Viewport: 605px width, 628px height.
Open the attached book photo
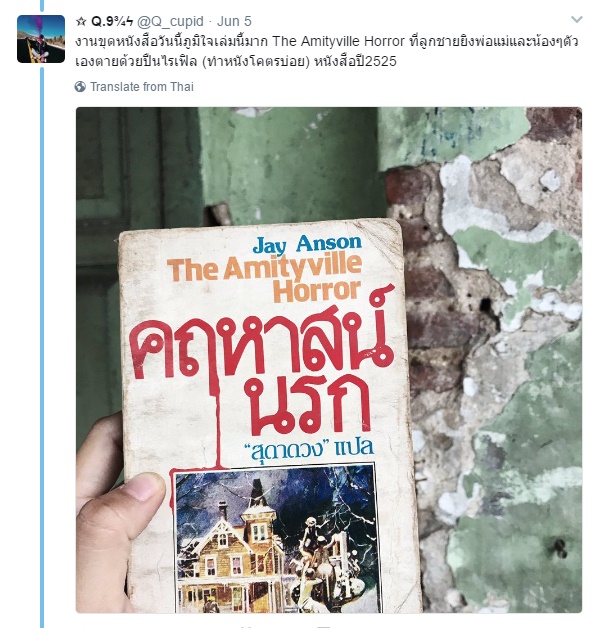[329, 360]
